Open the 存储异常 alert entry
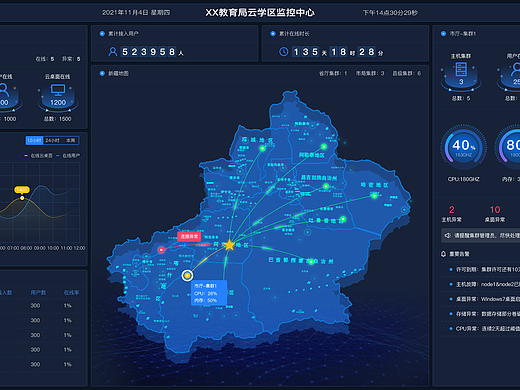This screenshot has width=520, height=390. tap(484, 314)
